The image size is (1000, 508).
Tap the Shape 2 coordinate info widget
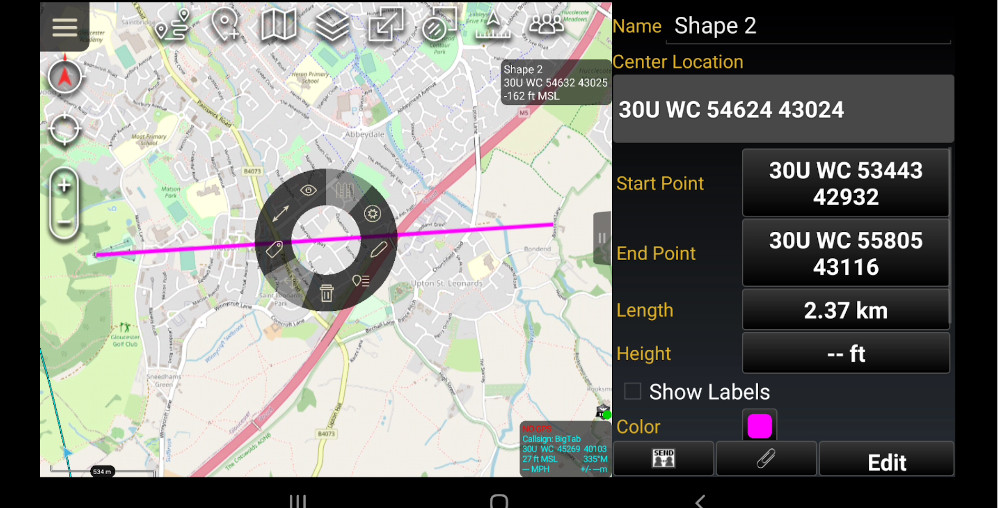[x=555, y=83]
